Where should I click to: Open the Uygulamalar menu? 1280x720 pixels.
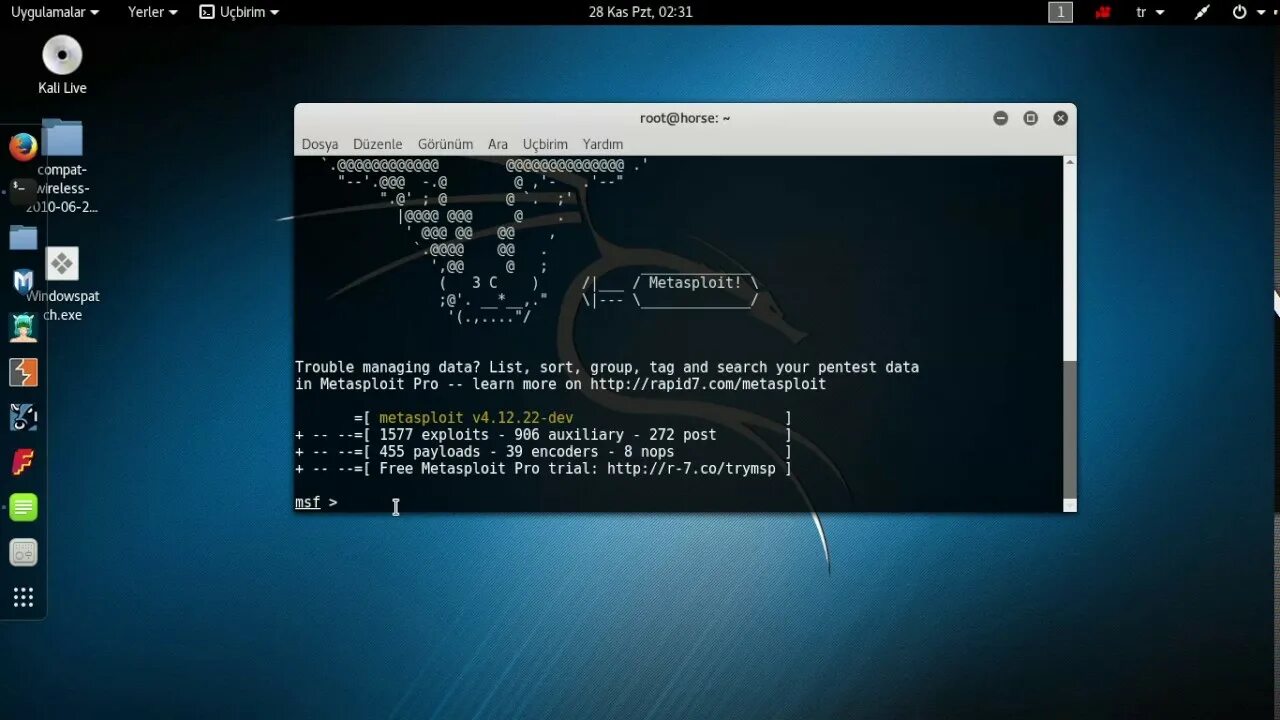(55, 12)
